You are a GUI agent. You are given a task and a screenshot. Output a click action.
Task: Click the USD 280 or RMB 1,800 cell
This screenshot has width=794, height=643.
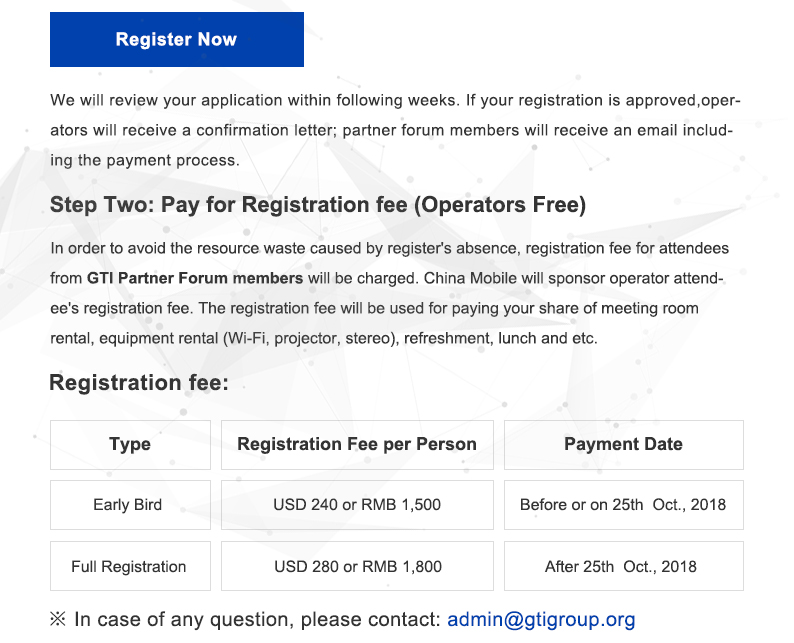(x=357, y=566)
